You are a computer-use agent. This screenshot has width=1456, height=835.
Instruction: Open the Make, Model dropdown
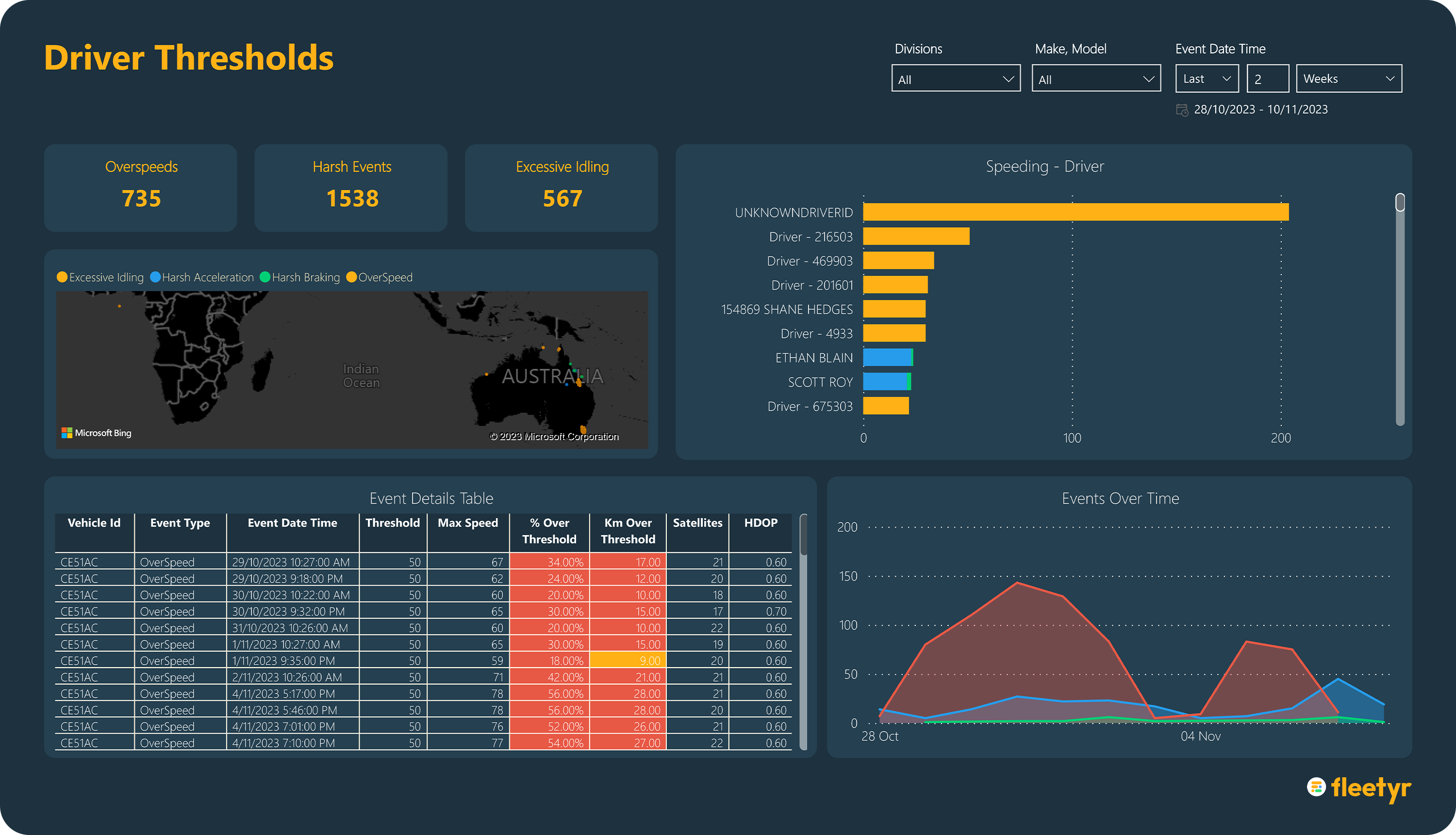[1095, 79]
